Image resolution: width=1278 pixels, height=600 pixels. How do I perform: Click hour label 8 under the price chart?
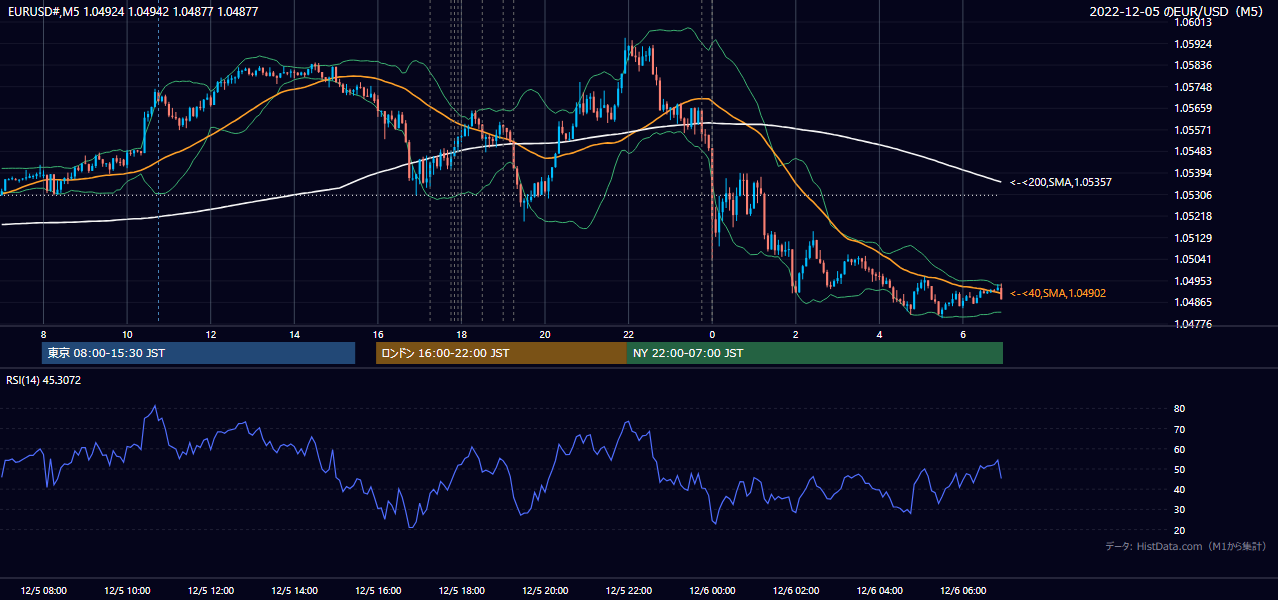(x=43, y=334)
